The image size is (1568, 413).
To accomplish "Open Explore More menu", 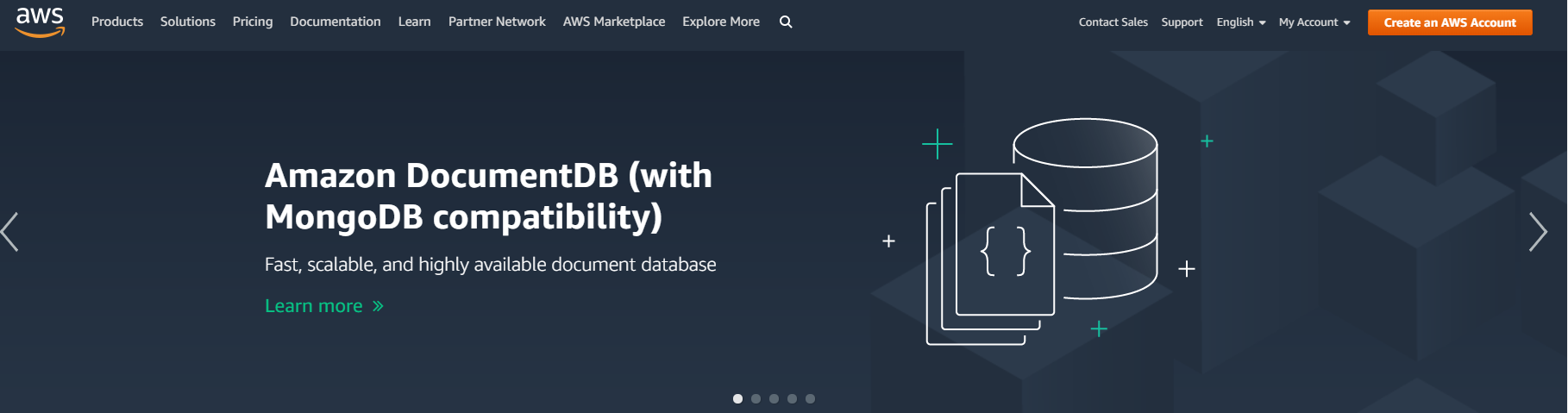I will (x=721, y=22).
